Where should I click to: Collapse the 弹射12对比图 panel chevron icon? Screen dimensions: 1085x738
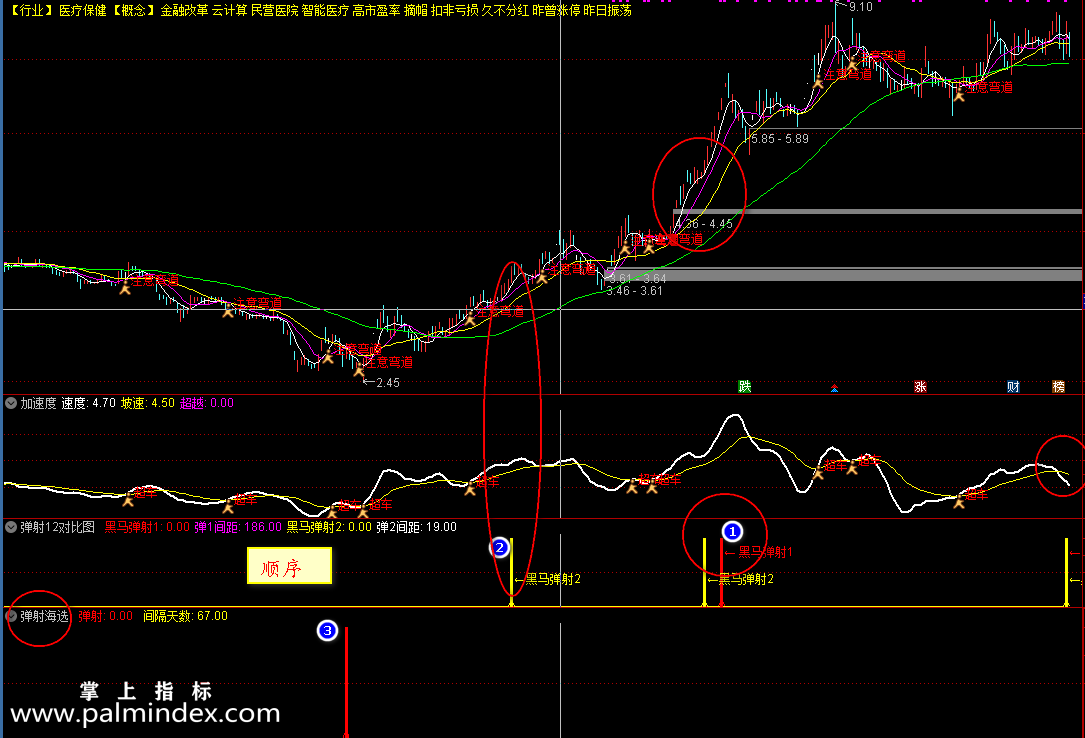pyautogui.click(x=10, y=527)
